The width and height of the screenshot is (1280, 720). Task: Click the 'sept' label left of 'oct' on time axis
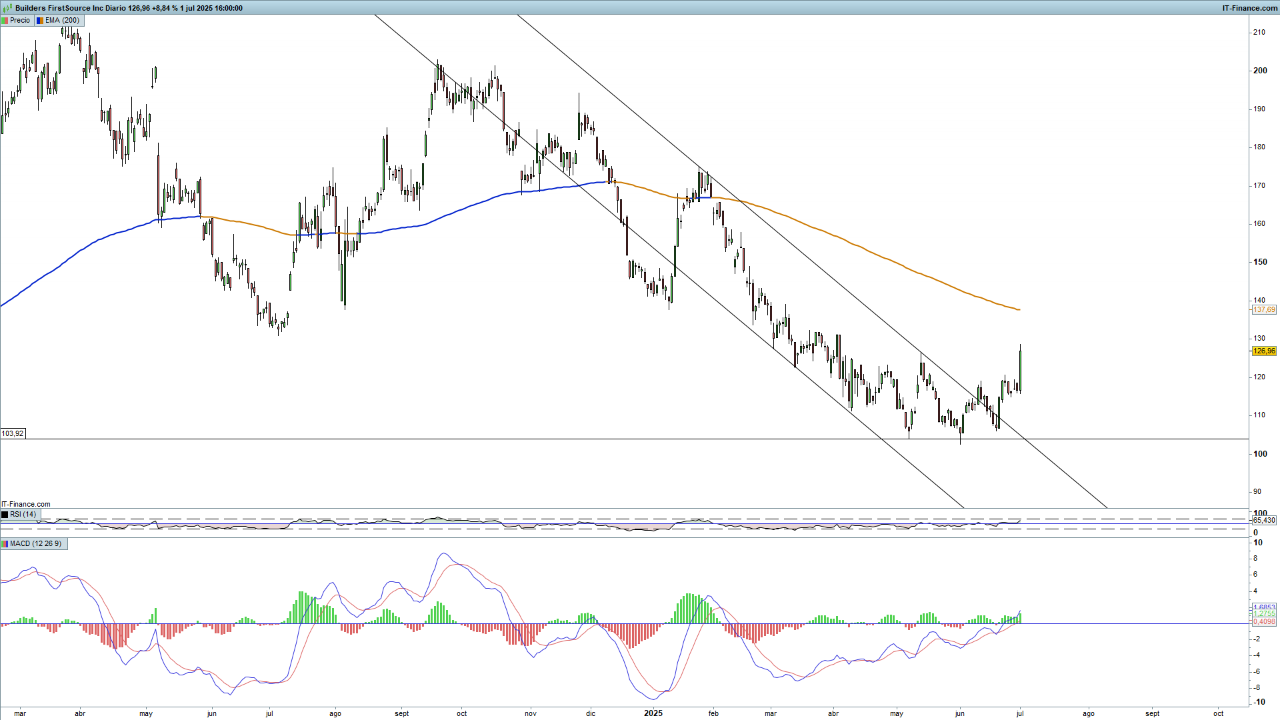pyautogui.click(x=402, y=713)
